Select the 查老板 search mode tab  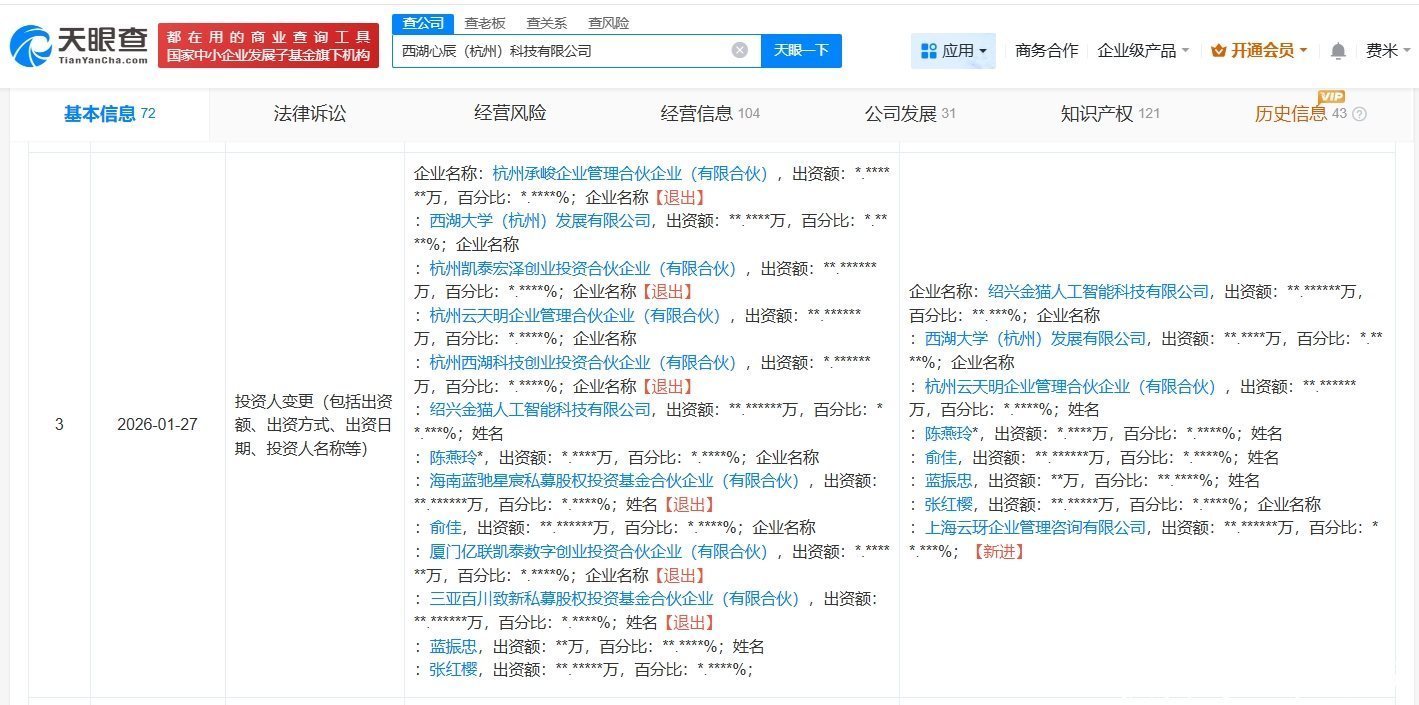485,23
